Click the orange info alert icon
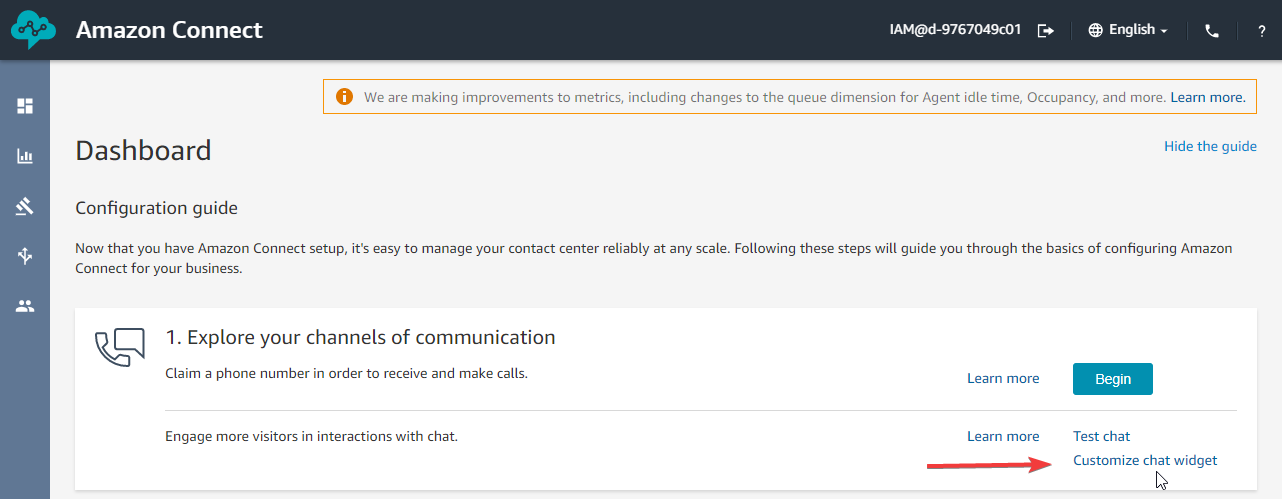 (344, 97)
